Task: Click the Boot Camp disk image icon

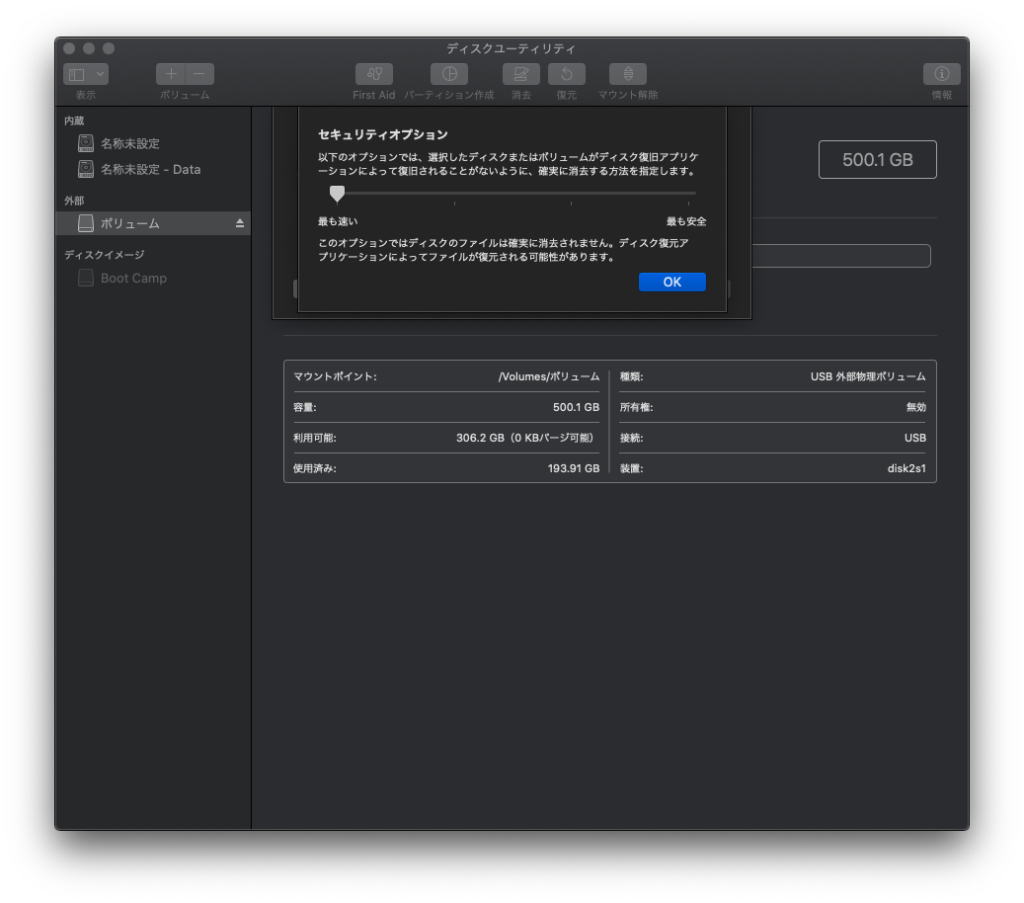Action: 86,278
